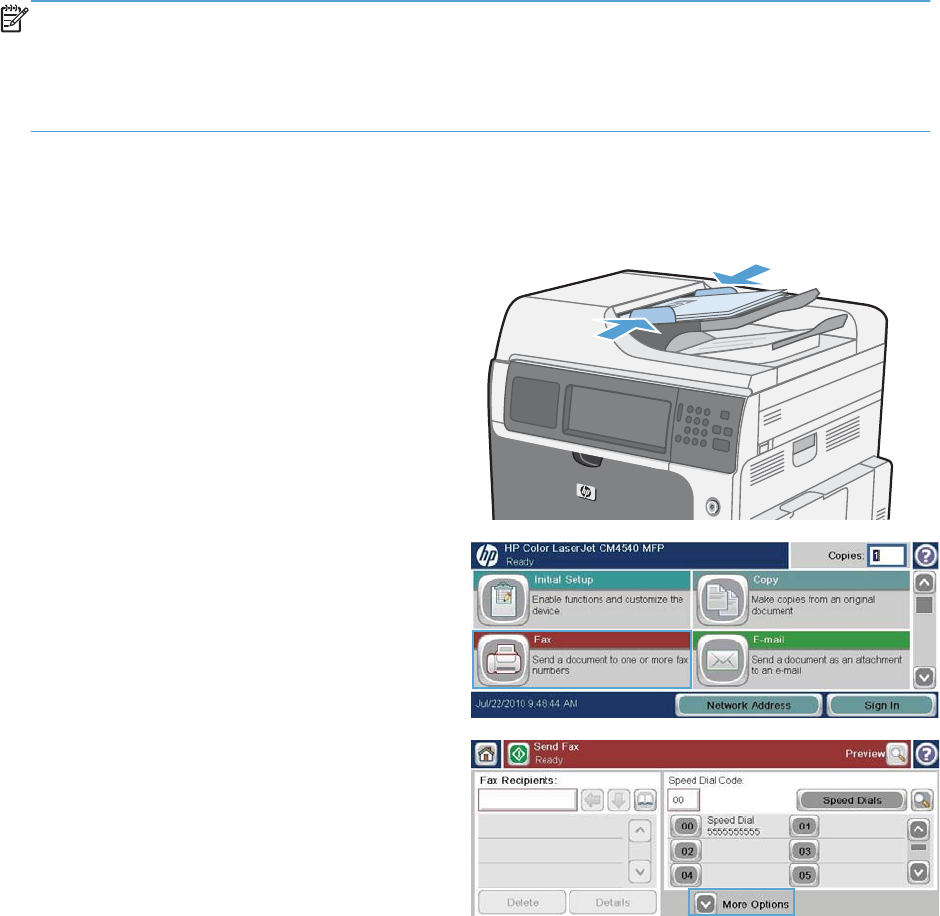The height and width of the screenshot is (916, 940).
Task: Click the date and time status text
Action: [526, 703]
